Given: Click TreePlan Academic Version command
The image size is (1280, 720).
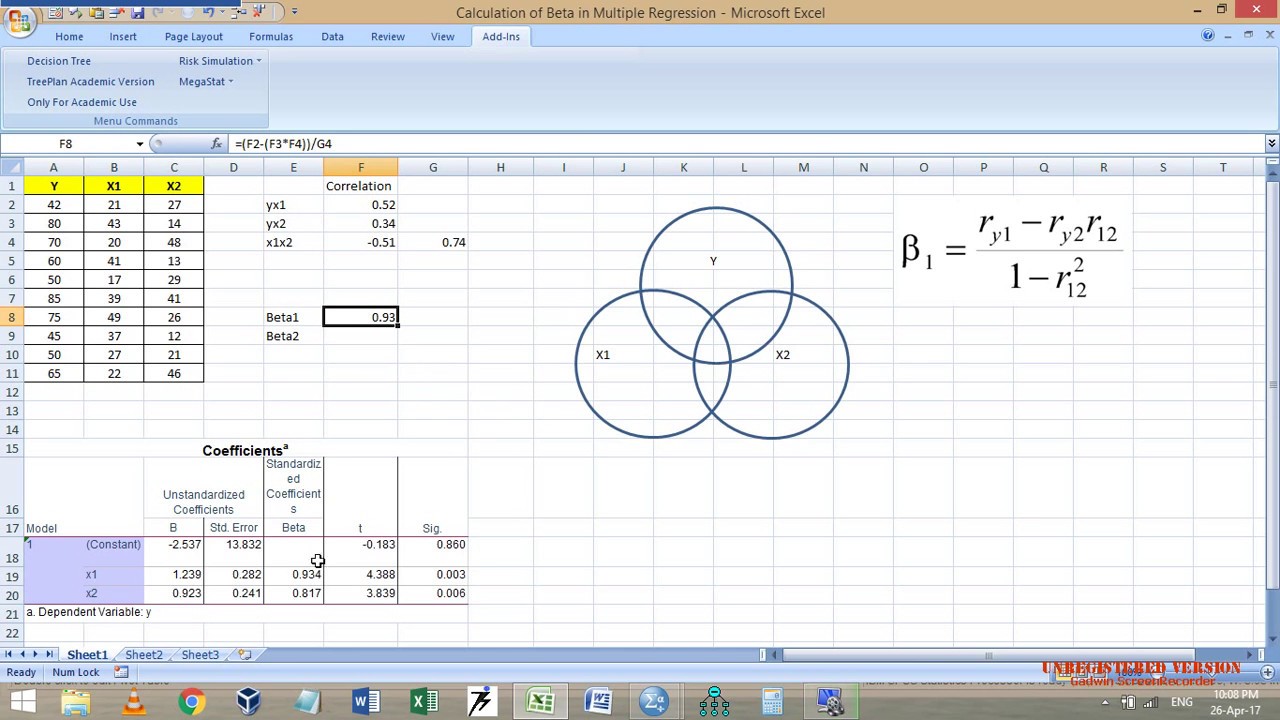Looking at the screenshot, I should coord(90,82).
